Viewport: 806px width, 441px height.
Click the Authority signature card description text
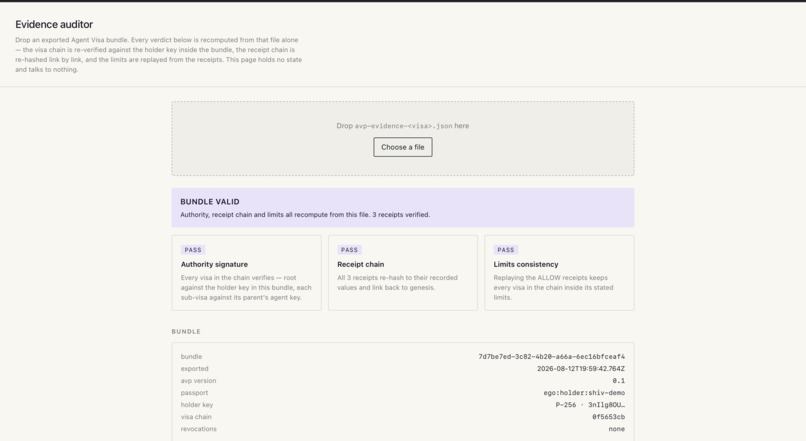246,287
